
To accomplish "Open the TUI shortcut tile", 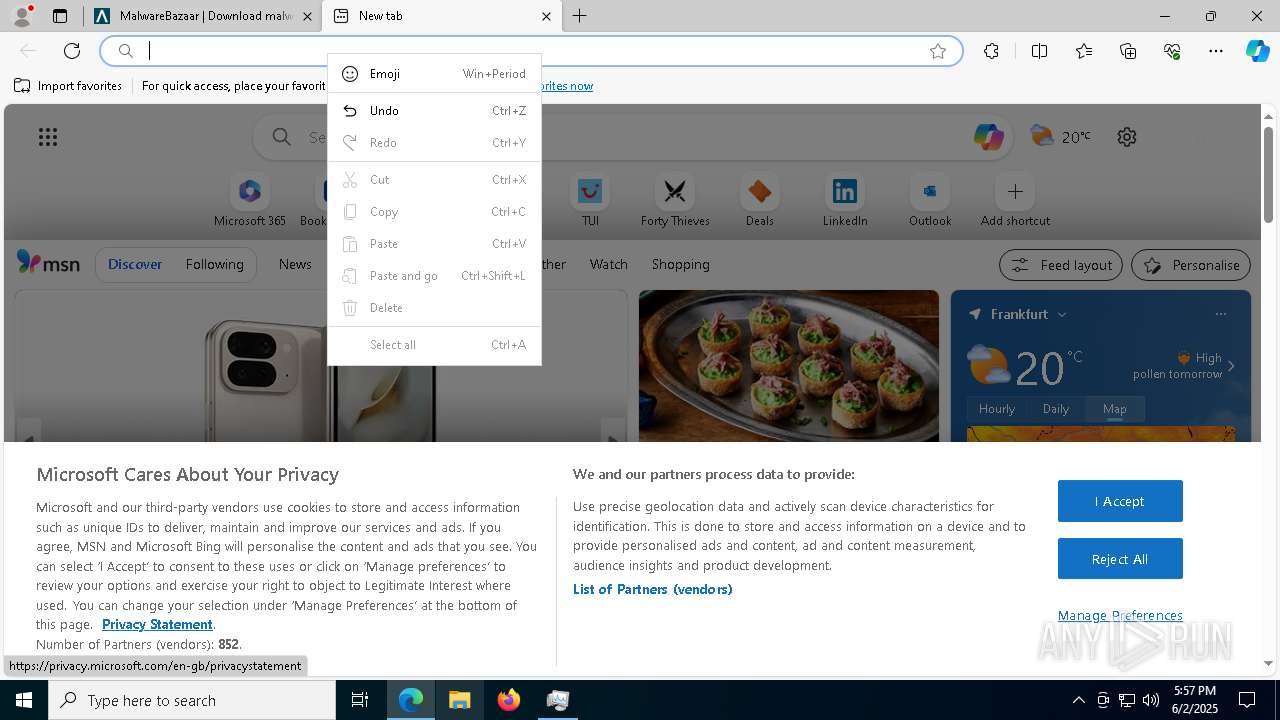I will tap(590, 201).
